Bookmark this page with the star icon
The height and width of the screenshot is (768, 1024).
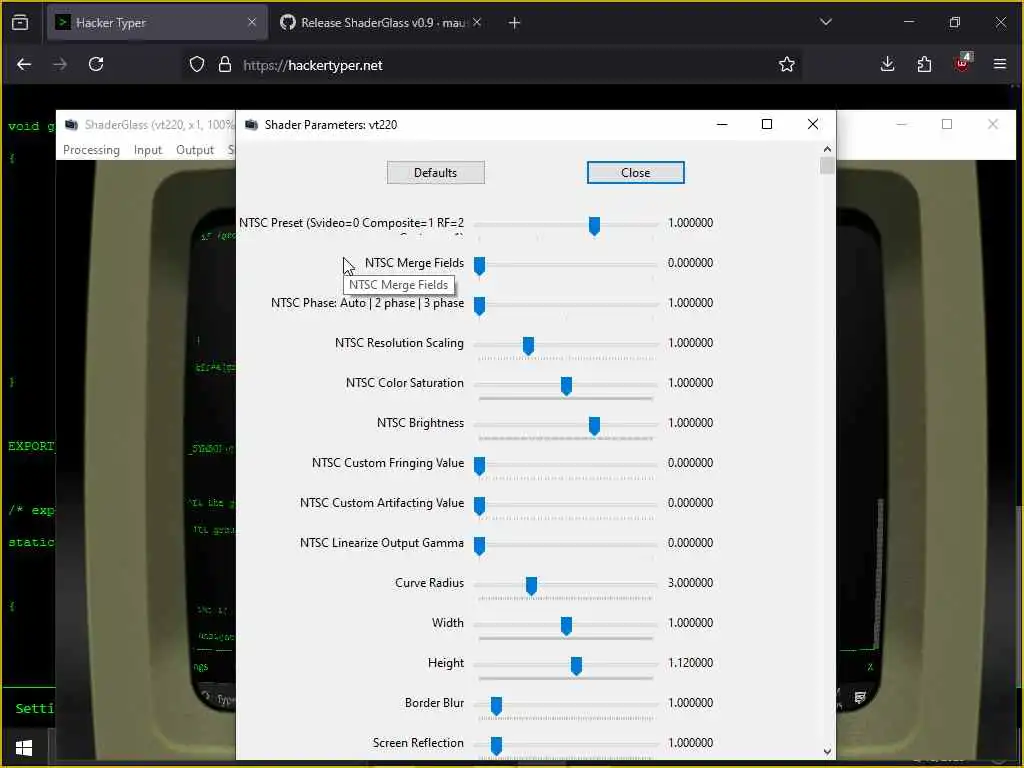[787, 64]
